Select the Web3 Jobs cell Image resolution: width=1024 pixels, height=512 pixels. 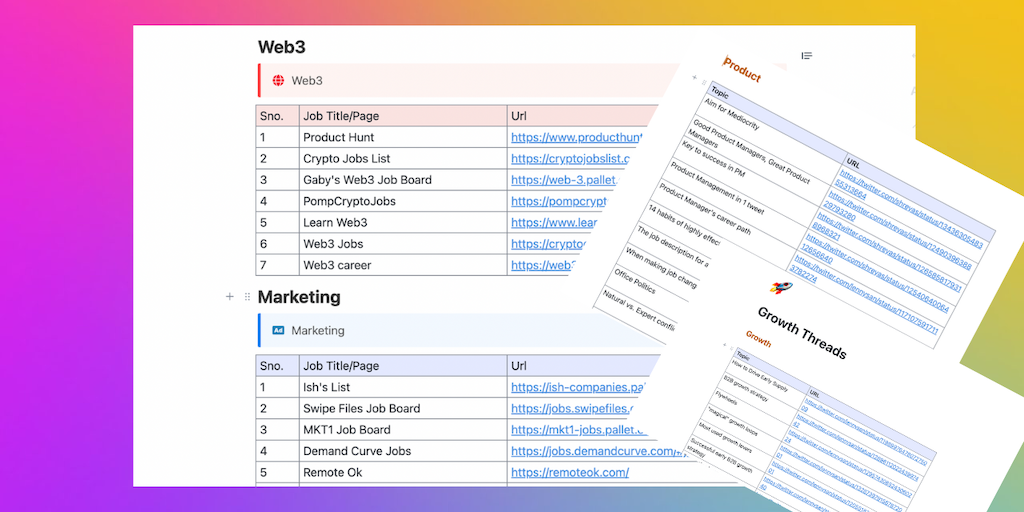coord(403,244)
